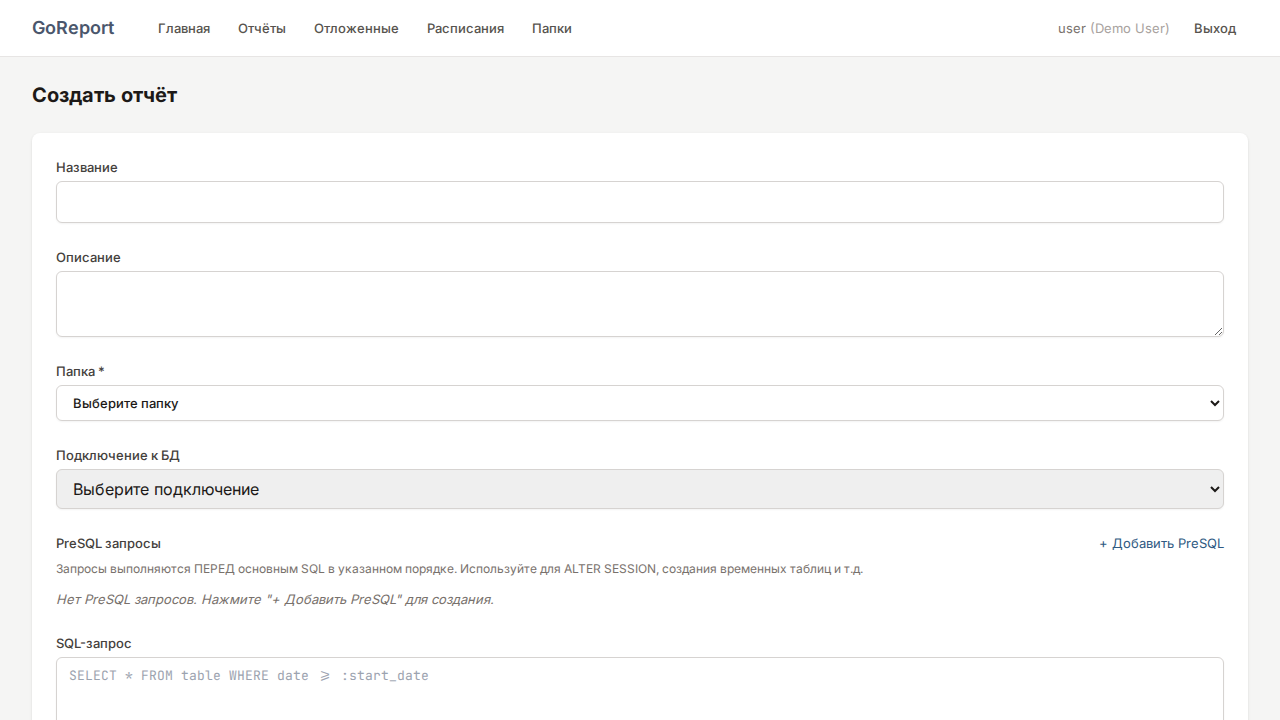Viewport: 1280px width, 720px height.
Task: Add a query via + Добавить PreSQL
Action: pos(1161,544)
